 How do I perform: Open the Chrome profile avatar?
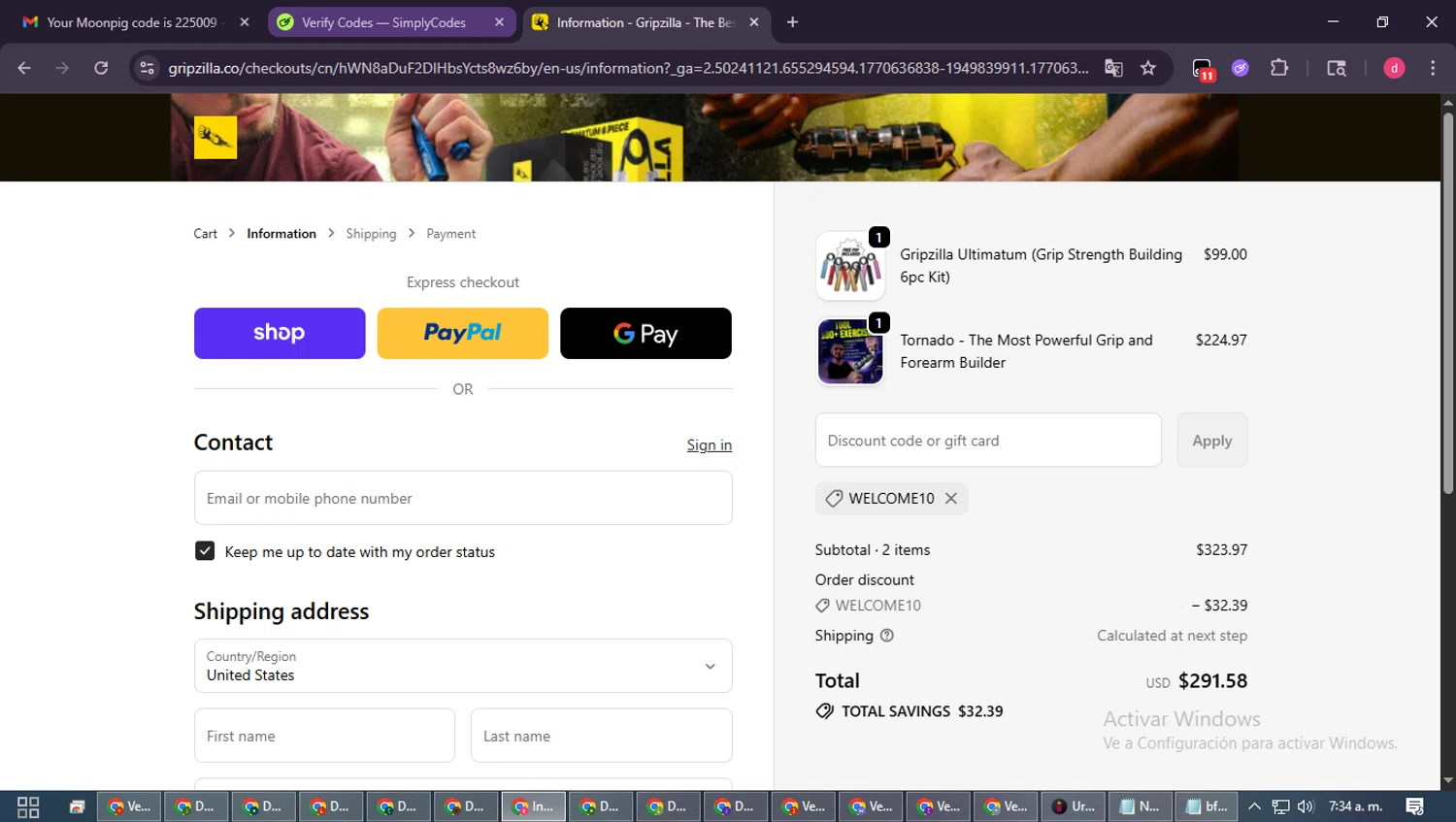pos(1394,68)
